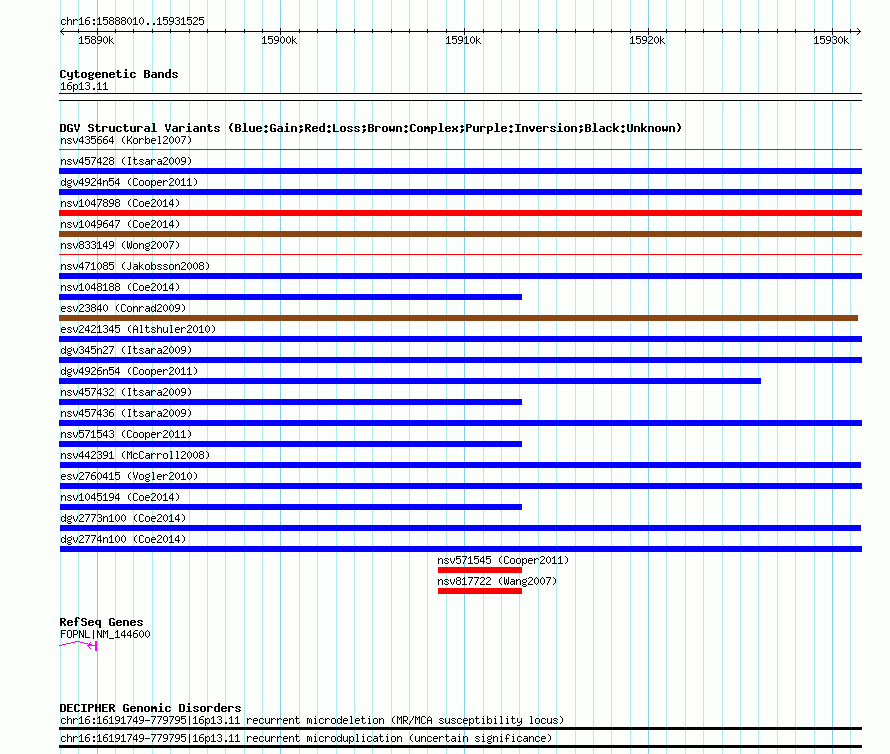Screen dimensions: 890x754
Task: Open the nsv1045194 (Coe2014) label
Action: coord(120,497)
